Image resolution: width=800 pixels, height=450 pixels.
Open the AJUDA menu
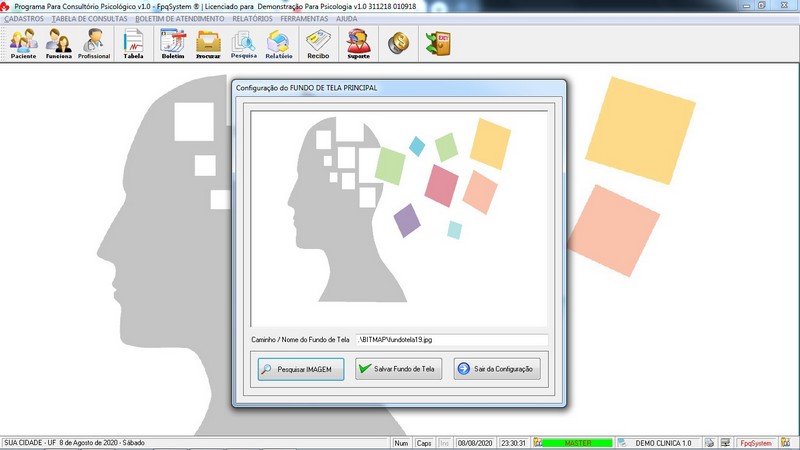346,19
